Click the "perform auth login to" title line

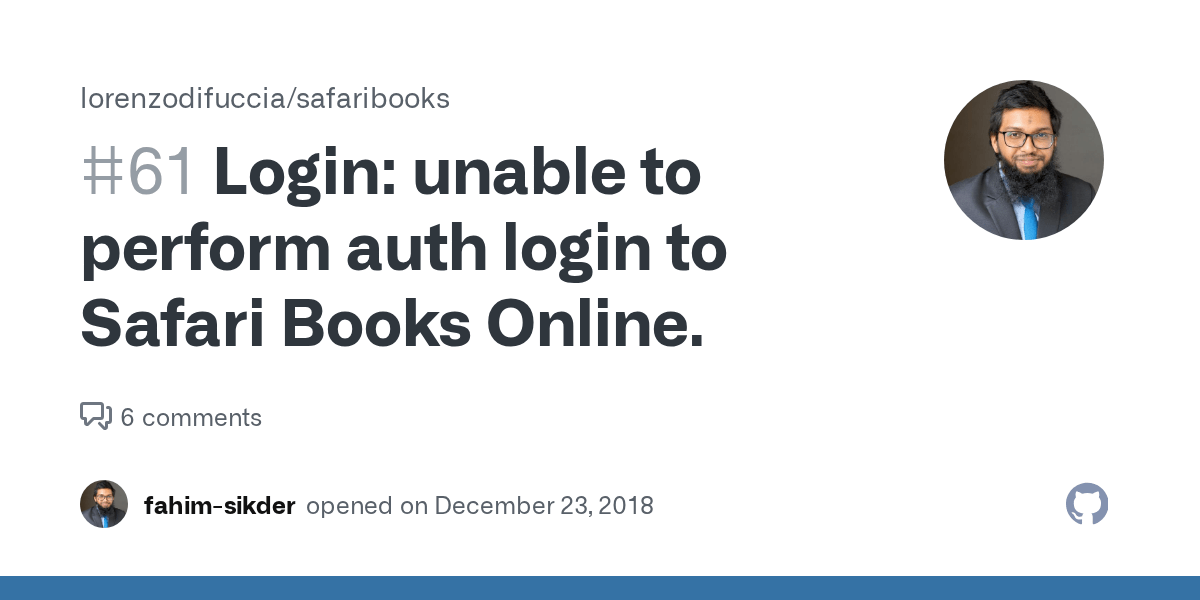pos(403,251)
